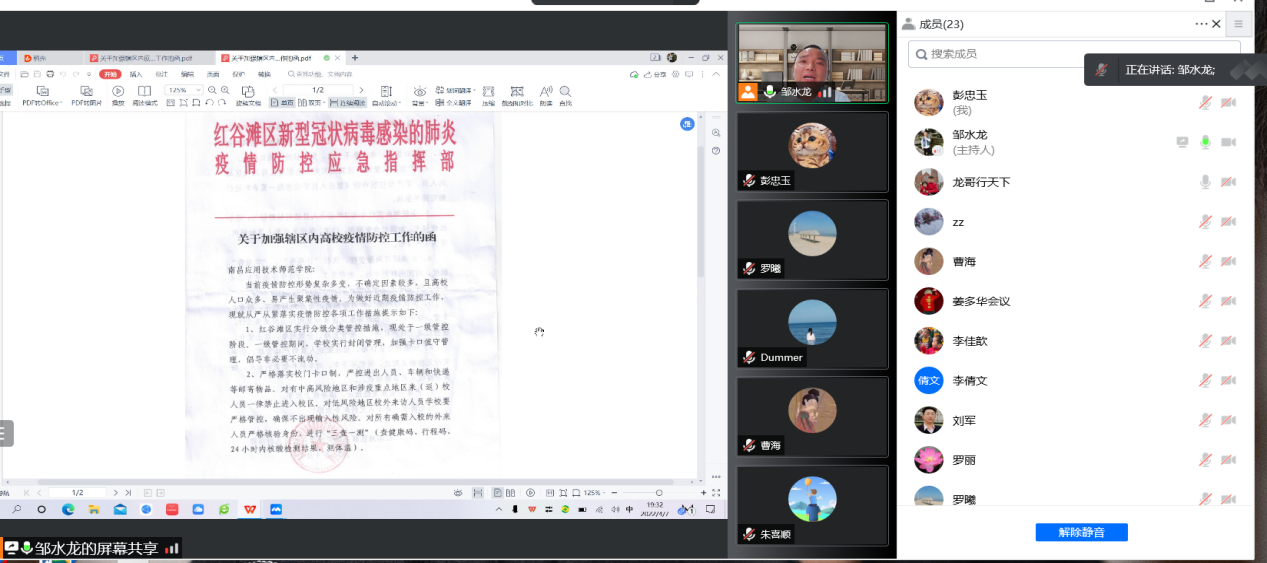Screen dimensions: 1267x563
Task: Click the hamburger menu icon beside members panel
Action: click(x=1238, y=24)
